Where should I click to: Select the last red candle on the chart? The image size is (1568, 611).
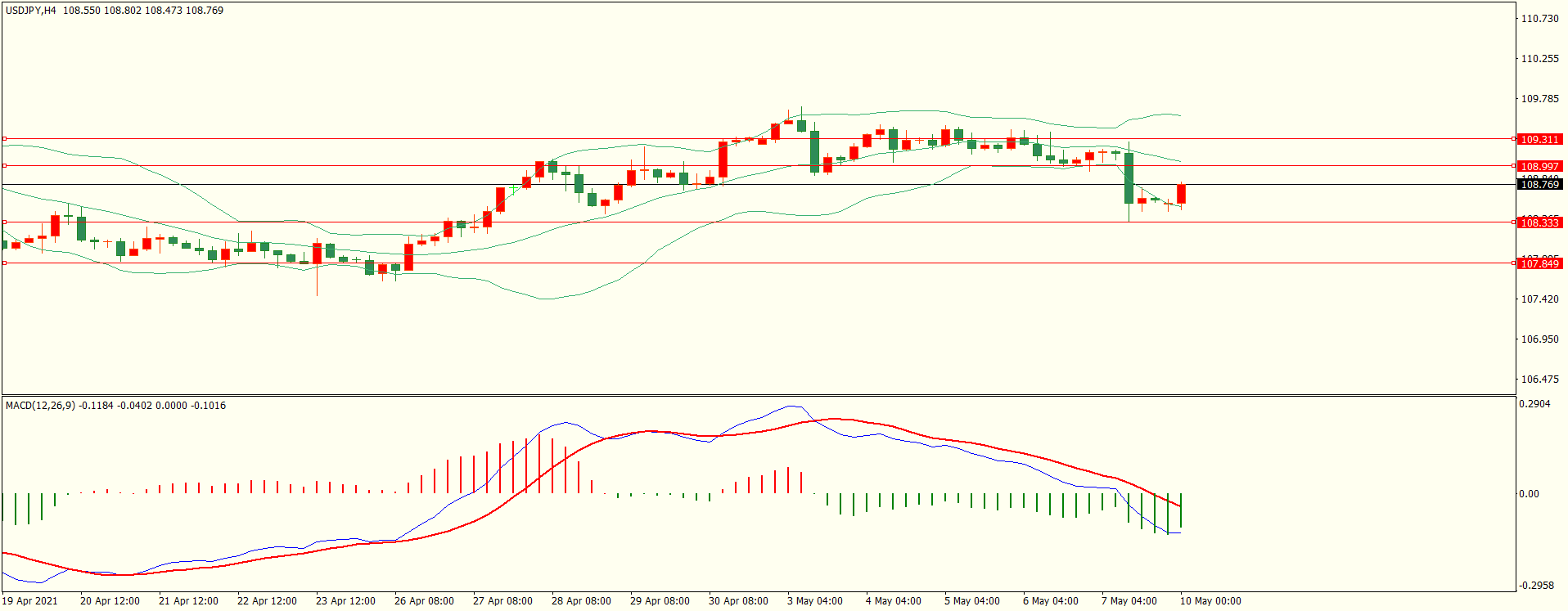[1181, 194]
